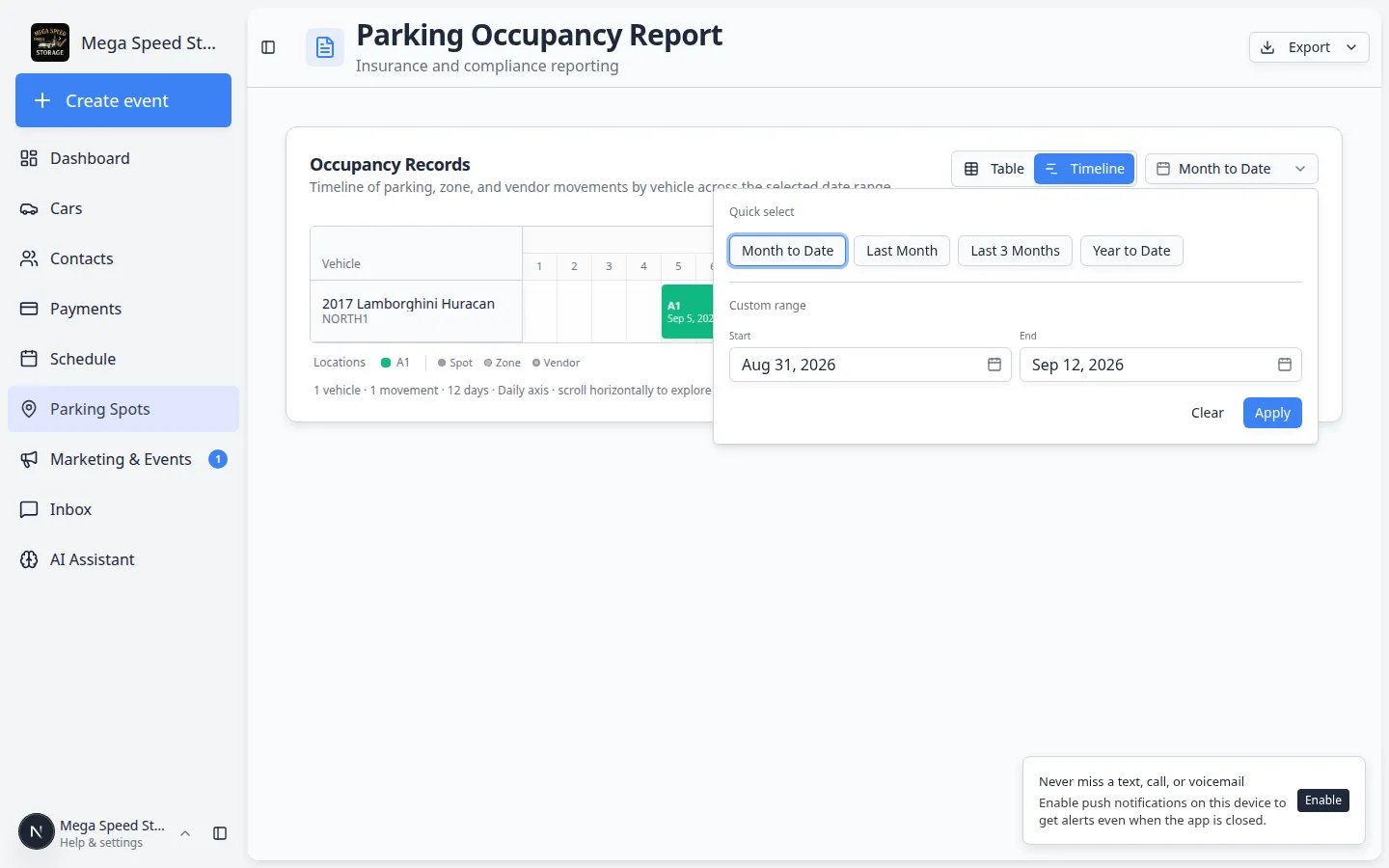Apply the custom date range

click(x=1272, y=413)
